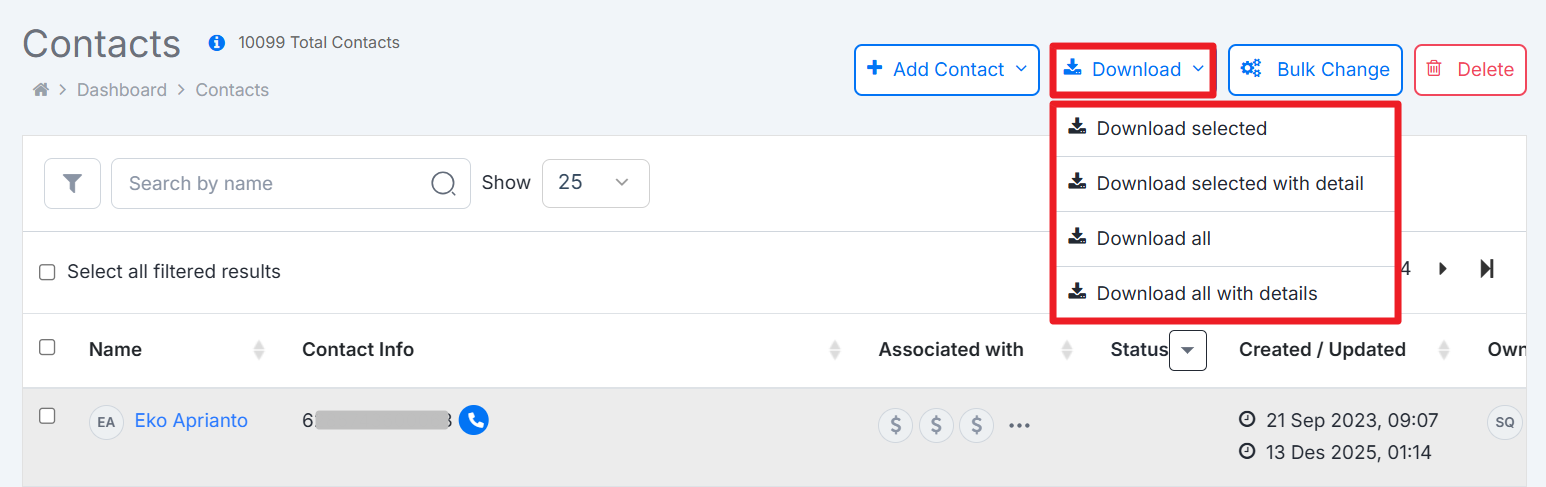Open the Status filter dropdown arrow

point(1188,350)
